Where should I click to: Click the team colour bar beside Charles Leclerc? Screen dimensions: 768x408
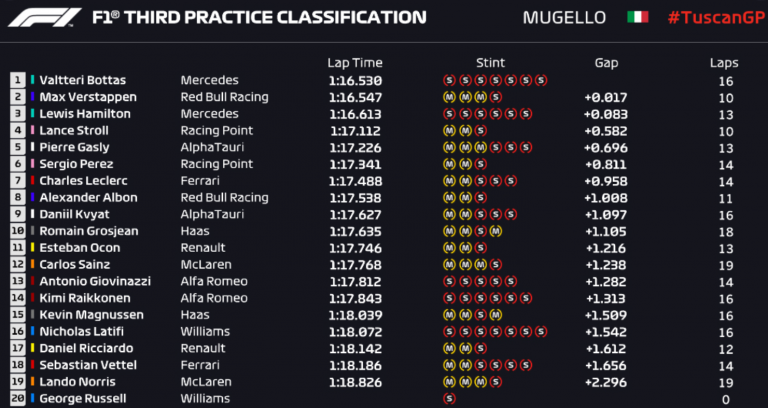point(33,181)
